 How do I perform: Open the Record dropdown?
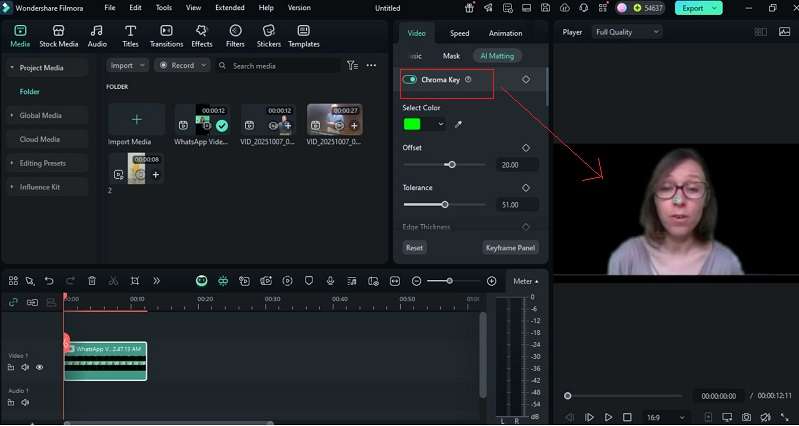[182, 65]
